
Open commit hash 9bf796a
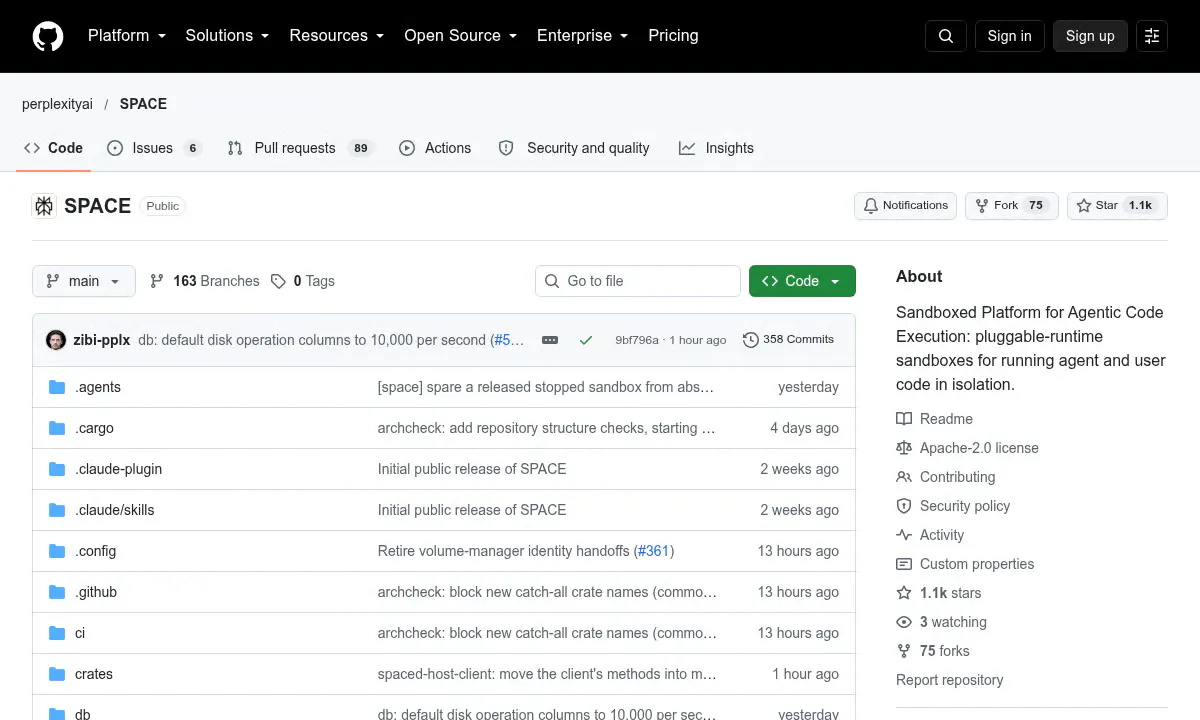coord(637,340)
